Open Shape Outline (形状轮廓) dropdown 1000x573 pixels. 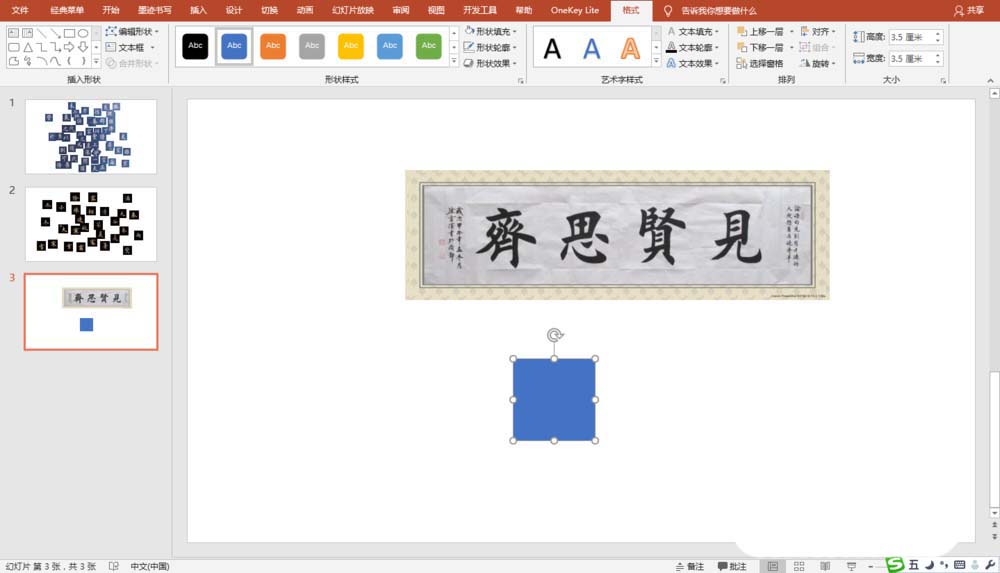click(490, 47)
